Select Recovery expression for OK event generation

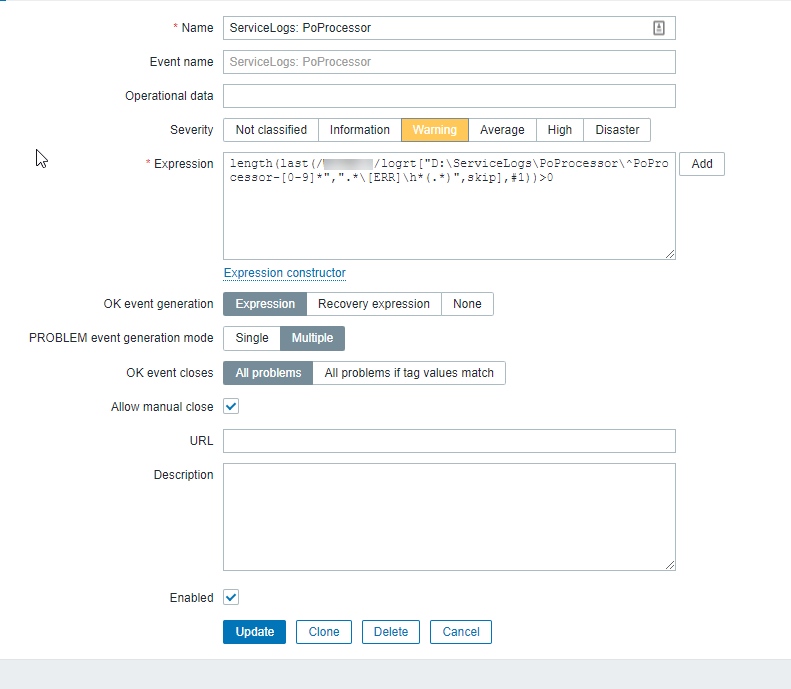374,304
